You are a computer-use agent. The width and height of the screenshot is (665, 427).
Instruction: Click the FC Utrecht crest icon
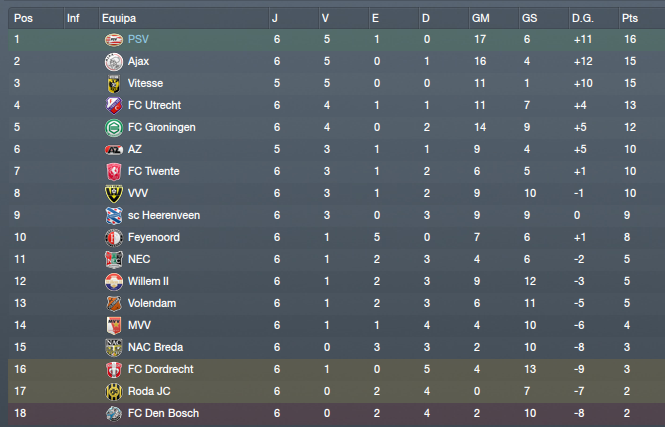point(112,106)
